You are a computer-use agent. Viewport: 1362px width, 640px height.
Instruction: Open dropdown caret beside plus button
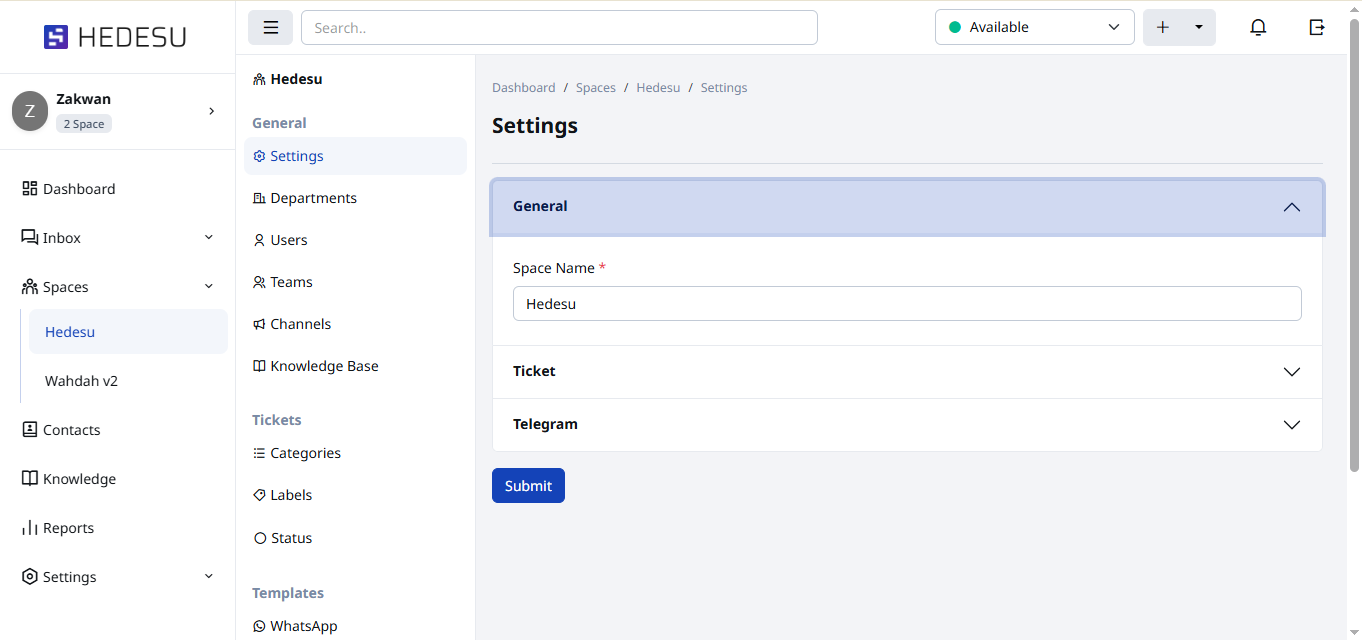click(x=1198, y=28)
